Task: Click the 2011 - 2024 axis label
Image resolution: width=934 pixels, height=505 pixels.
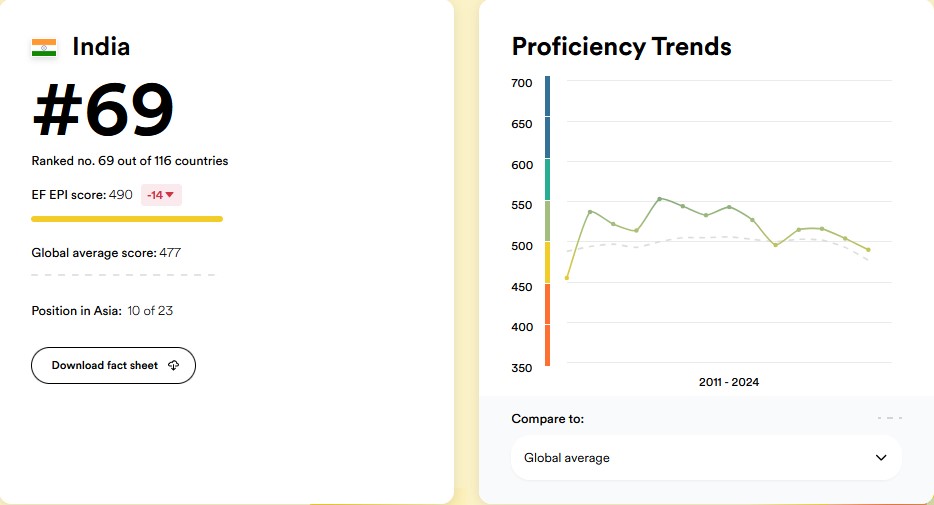Action: coord(729,382)
